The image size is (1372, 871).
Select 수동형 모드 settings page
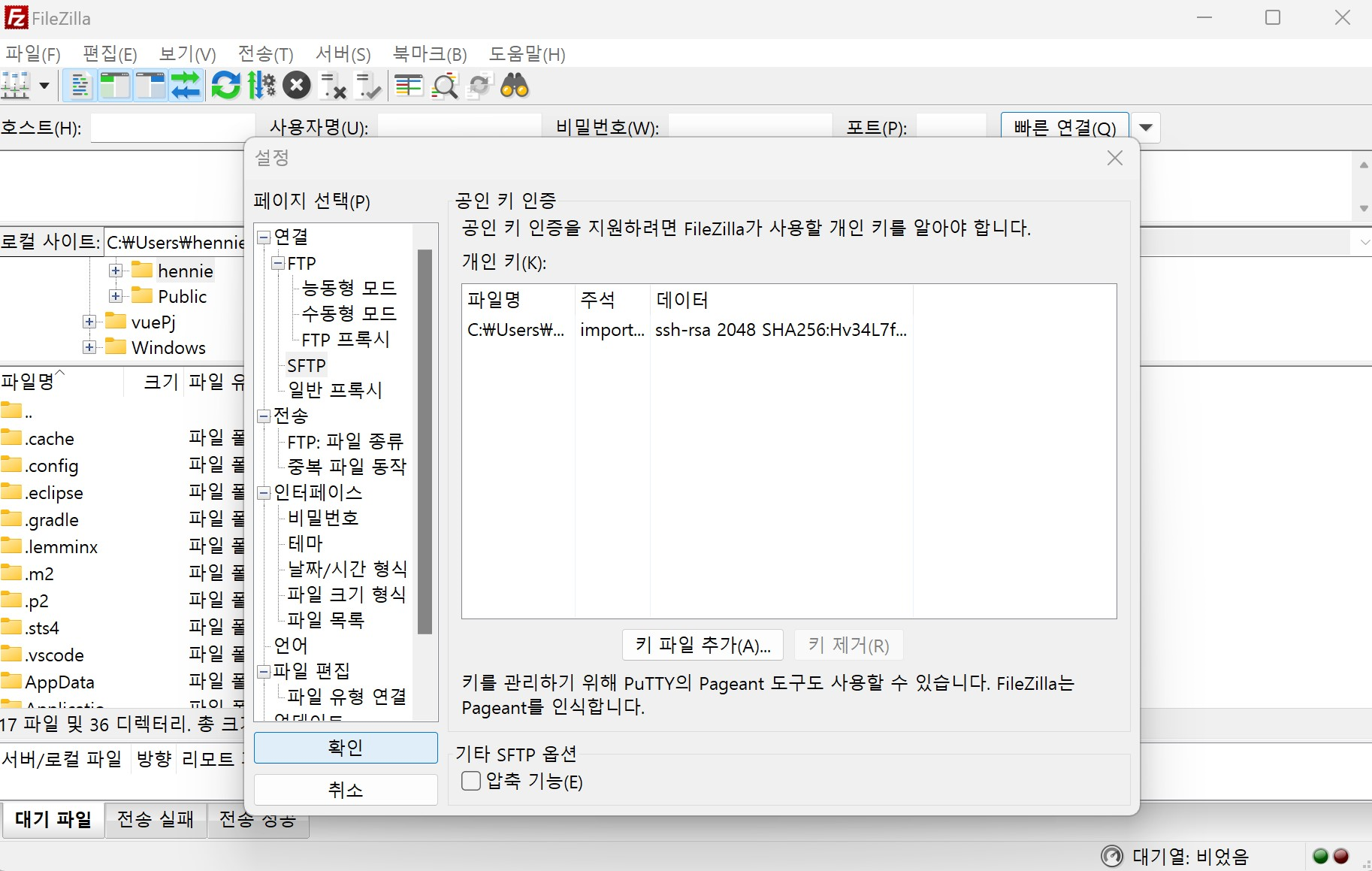point(349,313)
